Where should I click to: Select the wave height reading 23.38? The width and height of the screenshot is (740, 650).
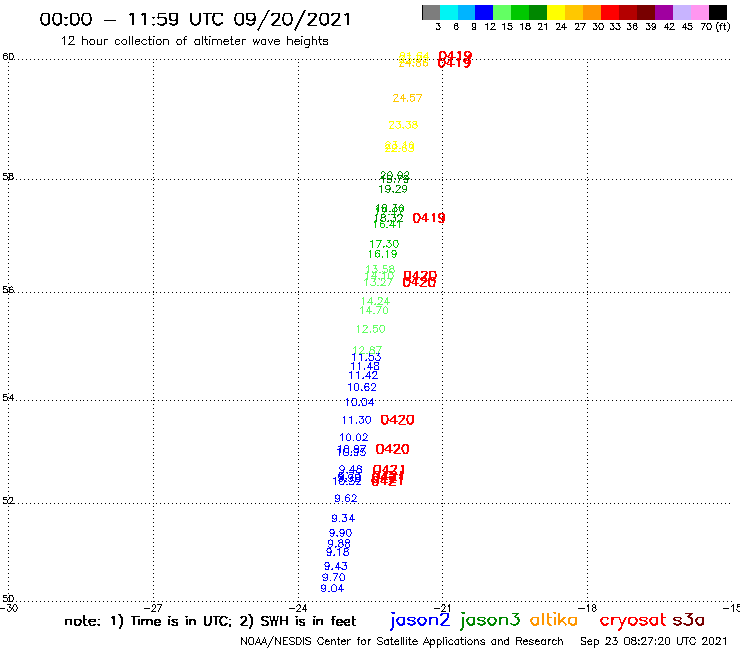(x=403, y=125)
